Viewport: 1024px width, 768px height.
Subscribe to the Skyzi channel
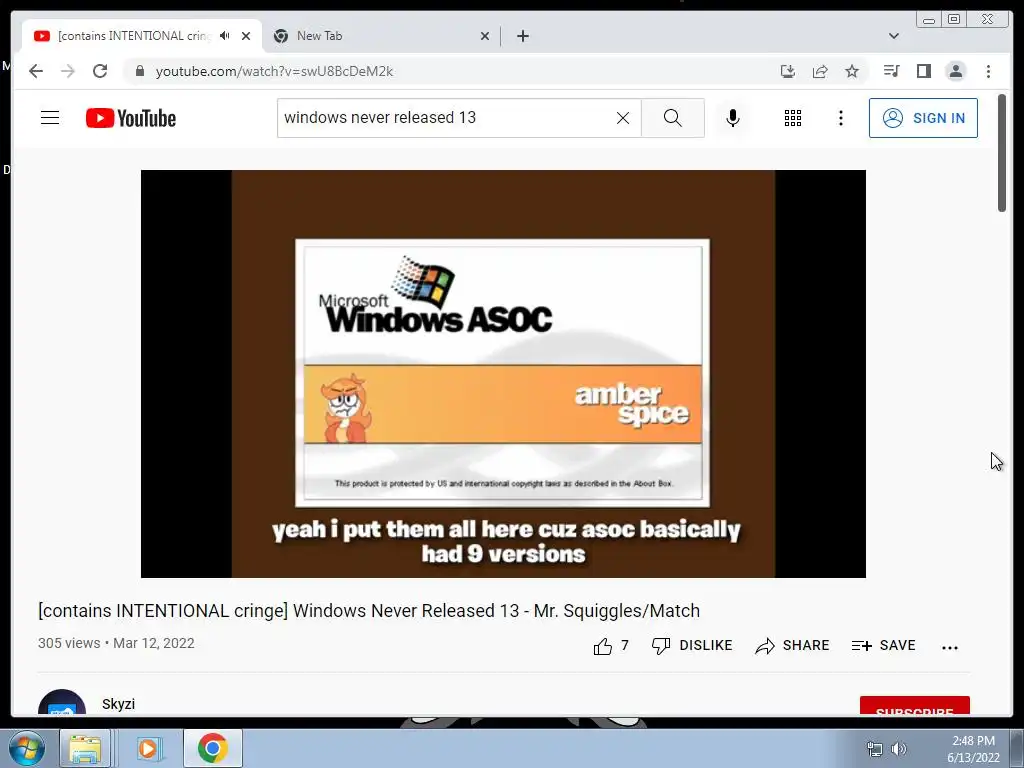pos(914,706)
